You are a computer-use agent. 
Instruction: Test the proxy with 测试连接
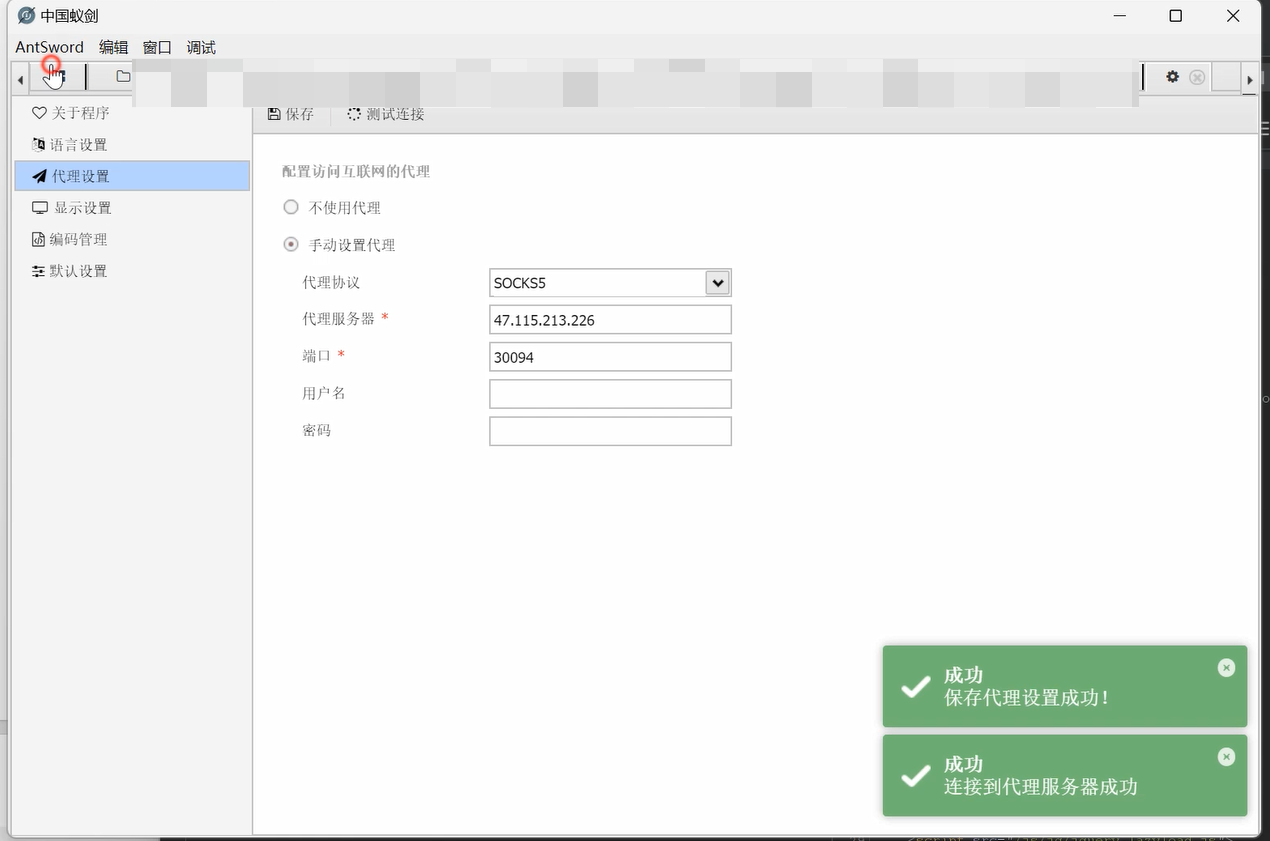point(386,114)
